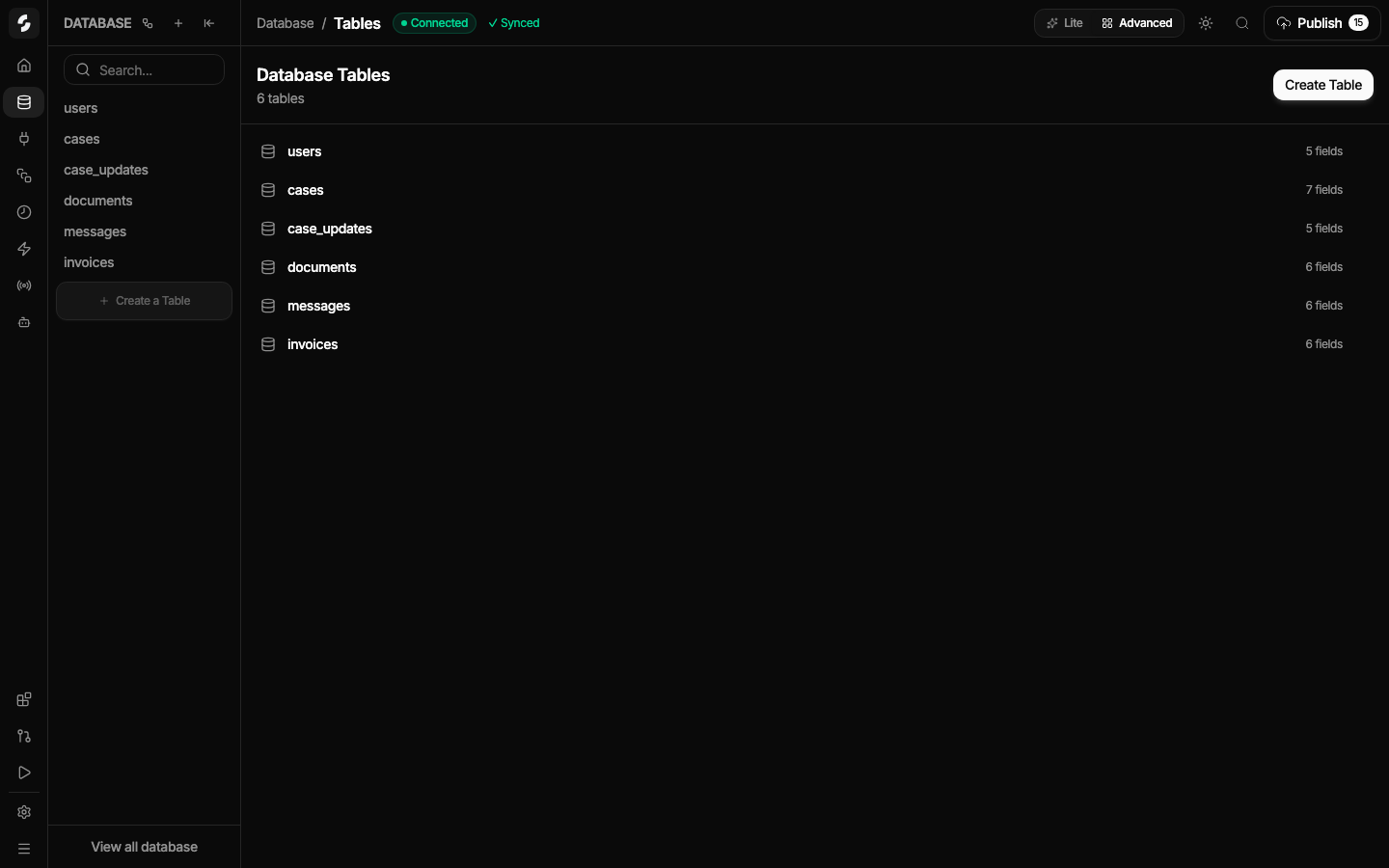Image resolution: width=1389 pixels, height=868 pixels.
Task: Click View all database link
Action: coord(144,847)
